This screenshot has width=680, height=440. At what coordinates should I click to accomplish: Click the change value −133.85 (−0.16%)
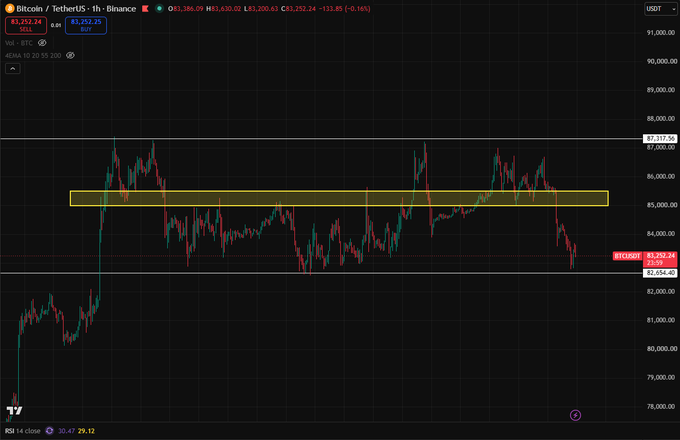[x=344, y=9]
